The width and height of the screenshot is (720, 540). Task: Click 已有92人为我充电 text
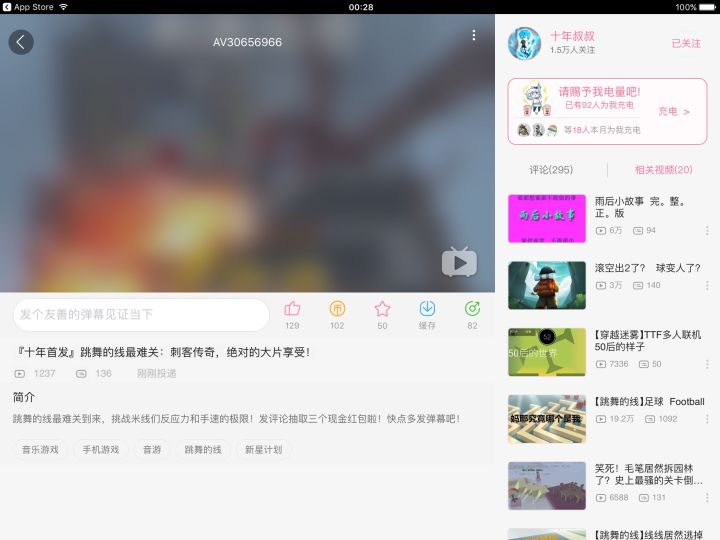click(599, 105)
